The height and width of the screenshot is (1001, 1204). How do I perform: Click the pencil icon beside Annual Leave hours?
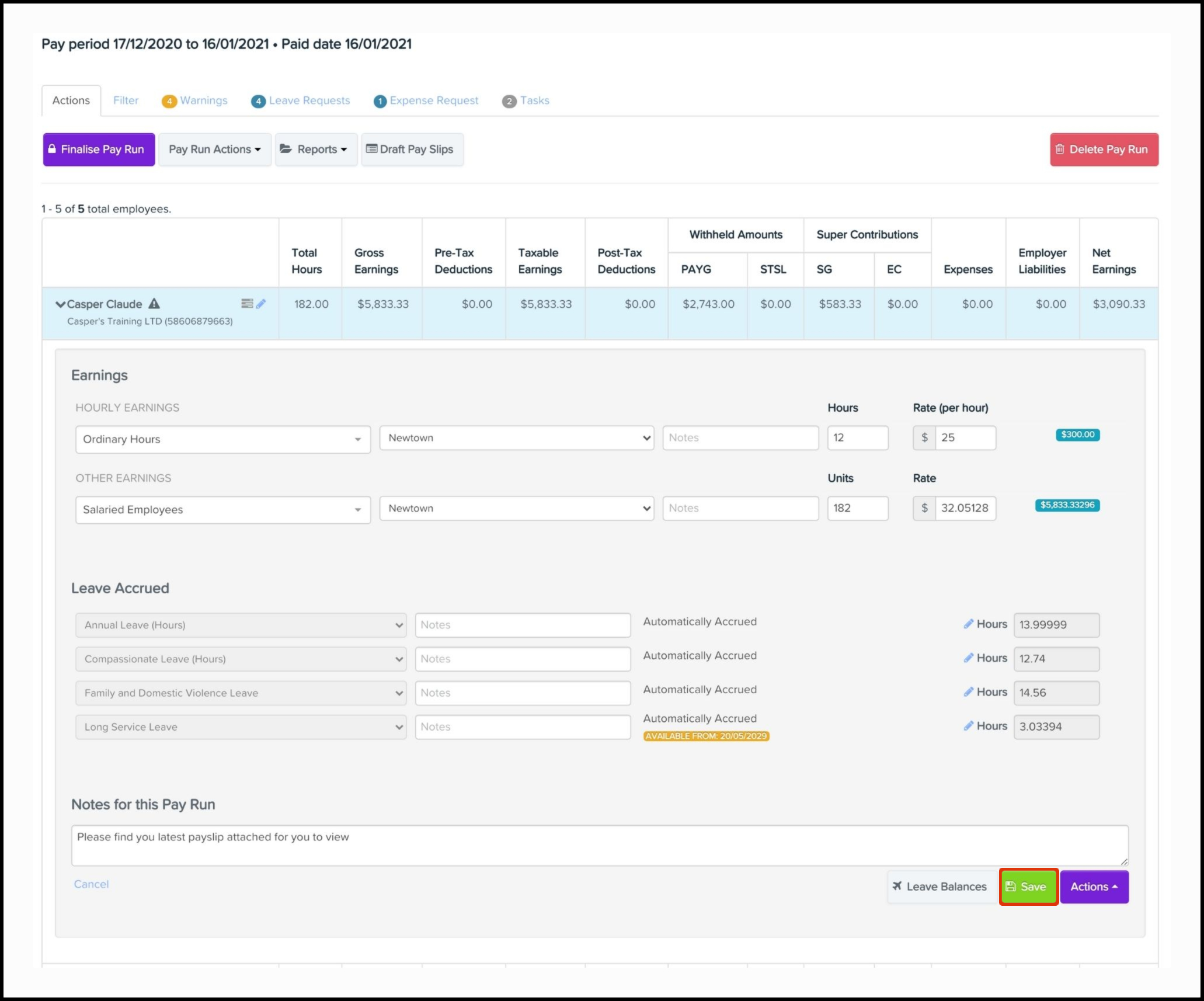(968, 624)
